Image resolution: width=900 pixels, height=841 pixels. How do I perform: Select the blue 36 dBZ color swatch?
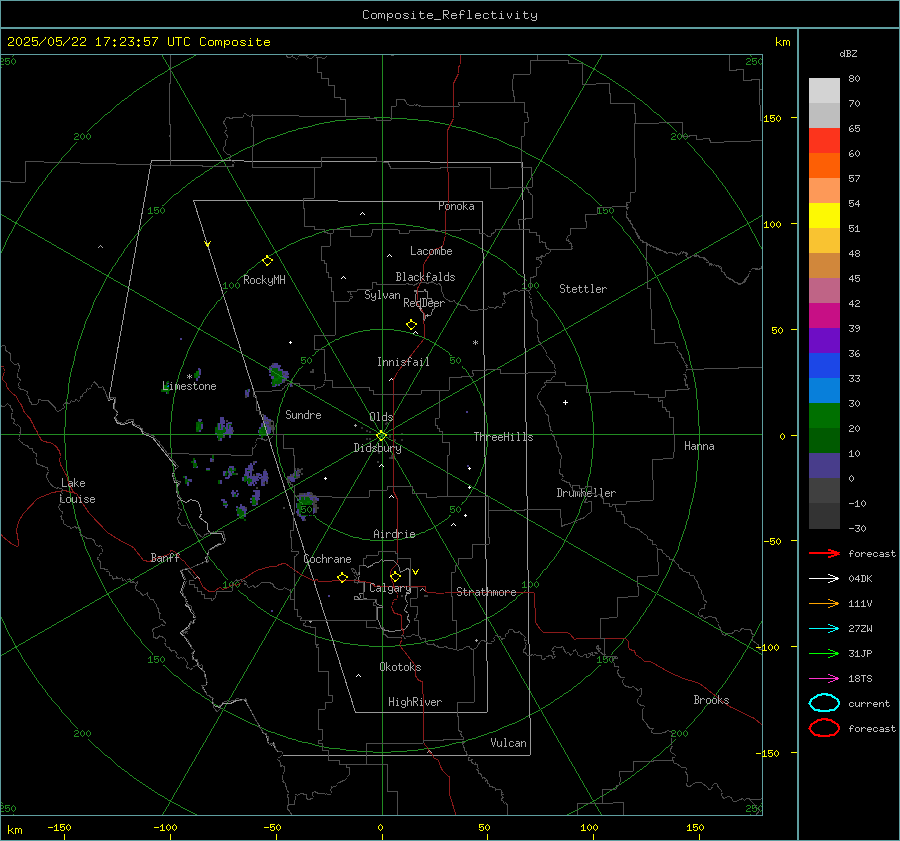(824, 365)
